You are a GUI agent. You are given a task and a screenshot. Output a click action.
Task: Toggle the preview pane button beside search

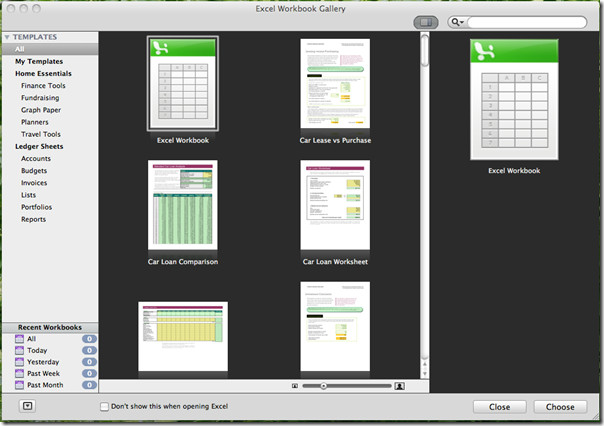[426, 22]
